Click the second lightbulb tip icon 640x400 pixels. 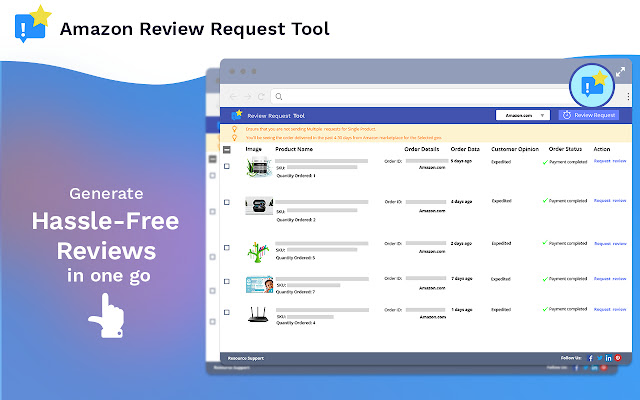[x=234, y=138]
